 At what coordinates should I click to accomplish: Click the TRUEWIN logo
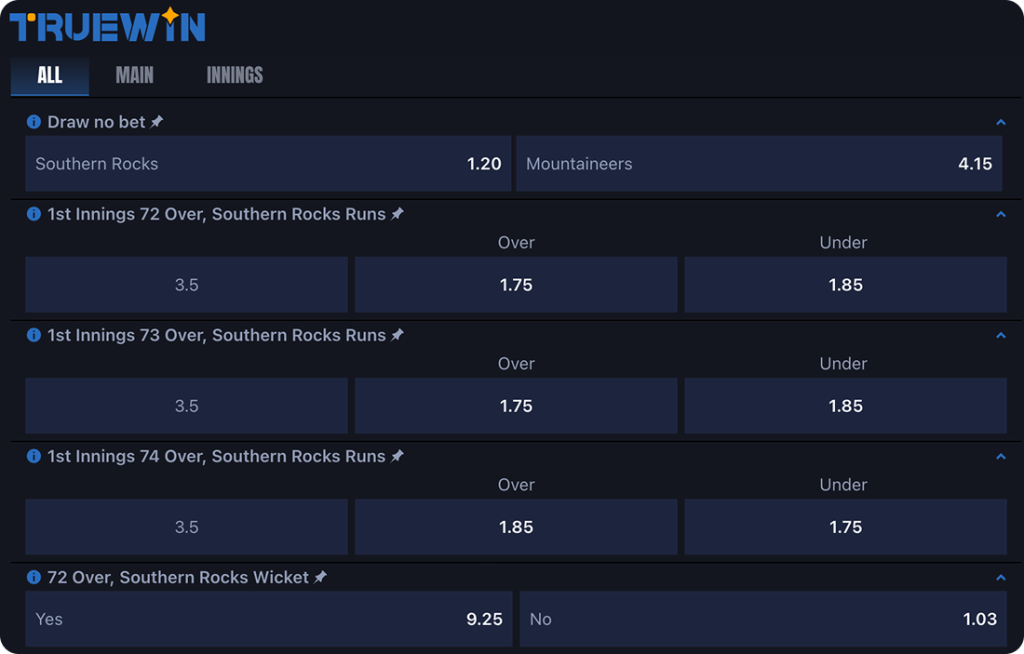click(x=108, y=25)
